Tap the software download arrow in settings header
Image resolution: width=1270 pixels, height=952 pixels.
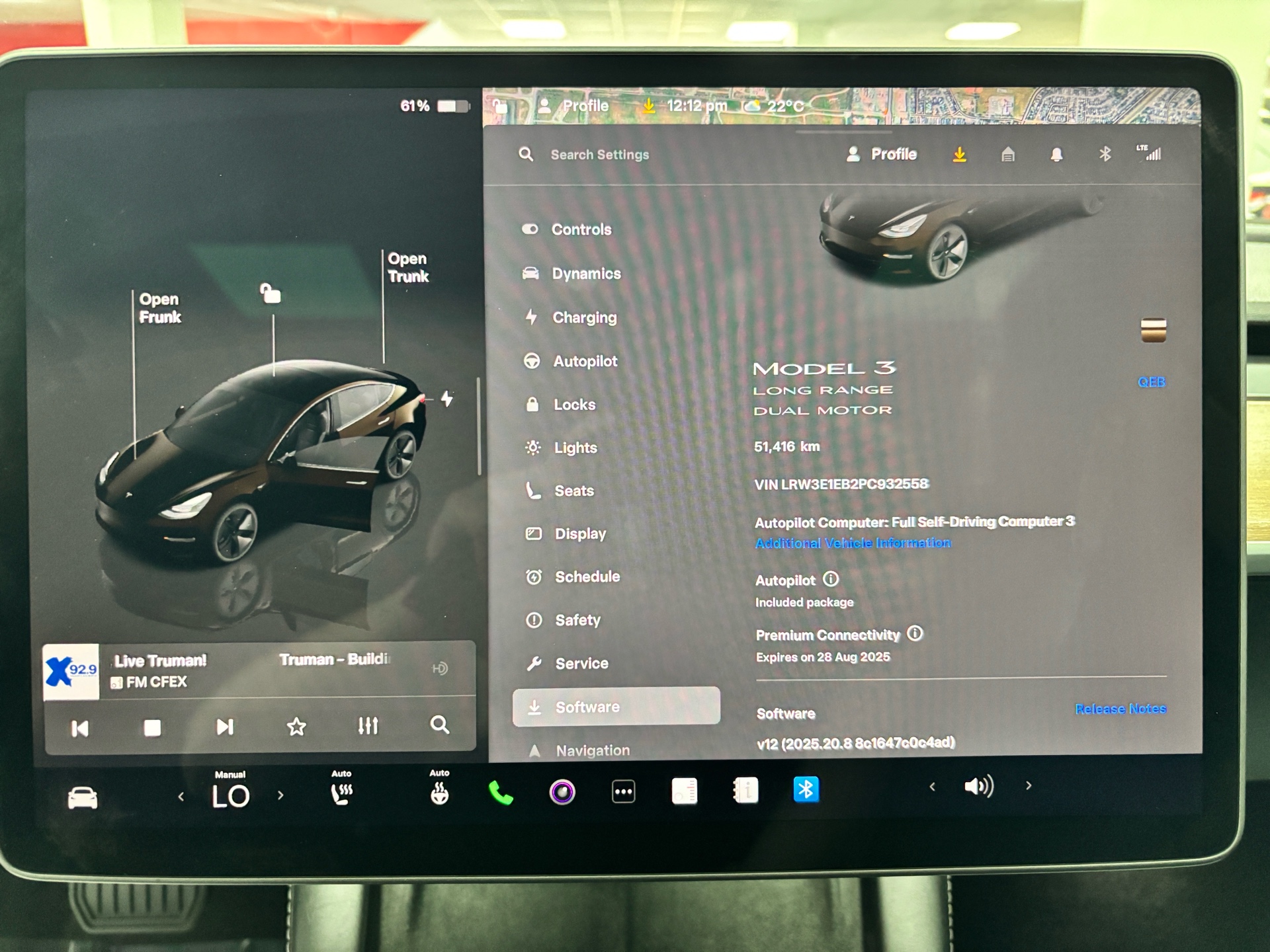coord(959,155)
